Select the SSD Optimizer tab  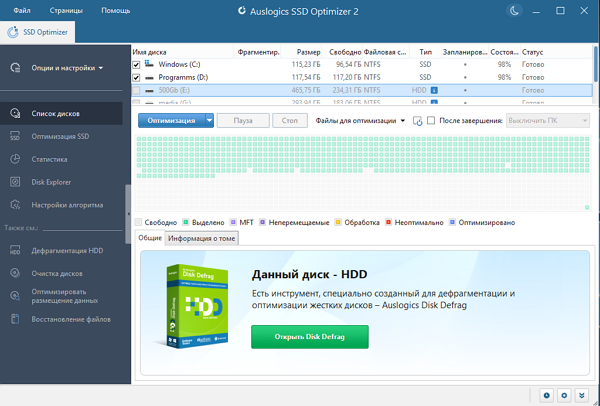point(38,32)
